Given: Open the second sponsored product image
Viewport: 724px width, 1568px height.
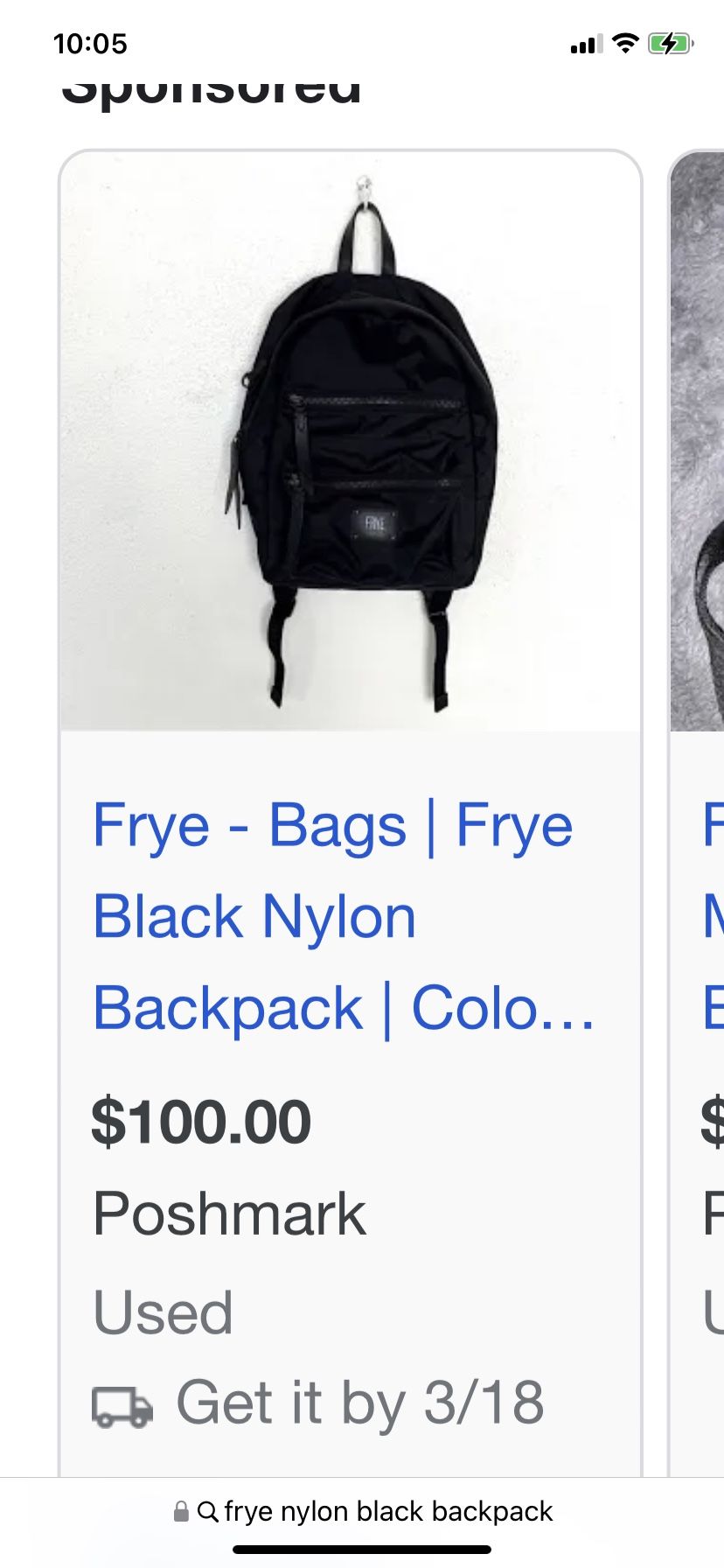Looking at the screenshot, I should click(x=697, y=442).
